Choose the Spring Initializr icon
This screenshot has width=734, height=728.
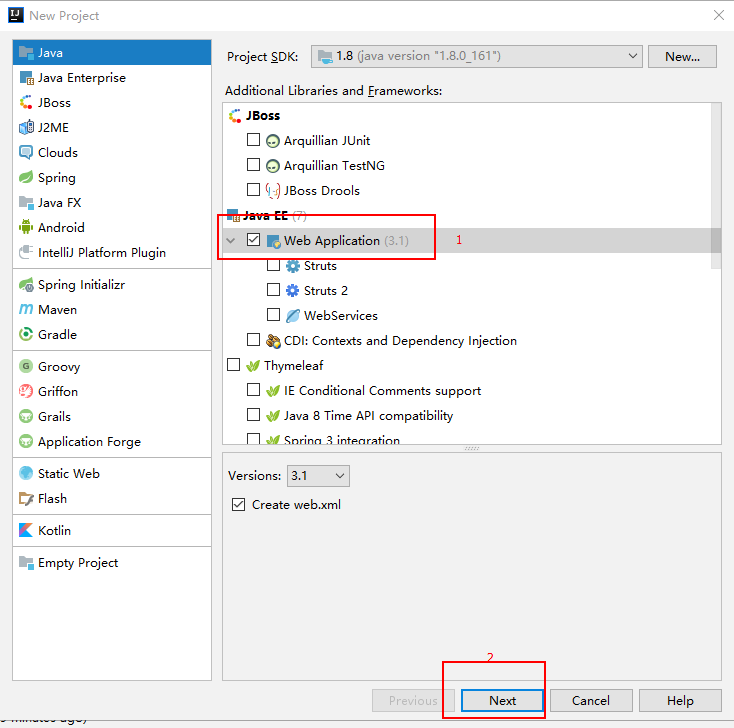[x=26, y=285]
